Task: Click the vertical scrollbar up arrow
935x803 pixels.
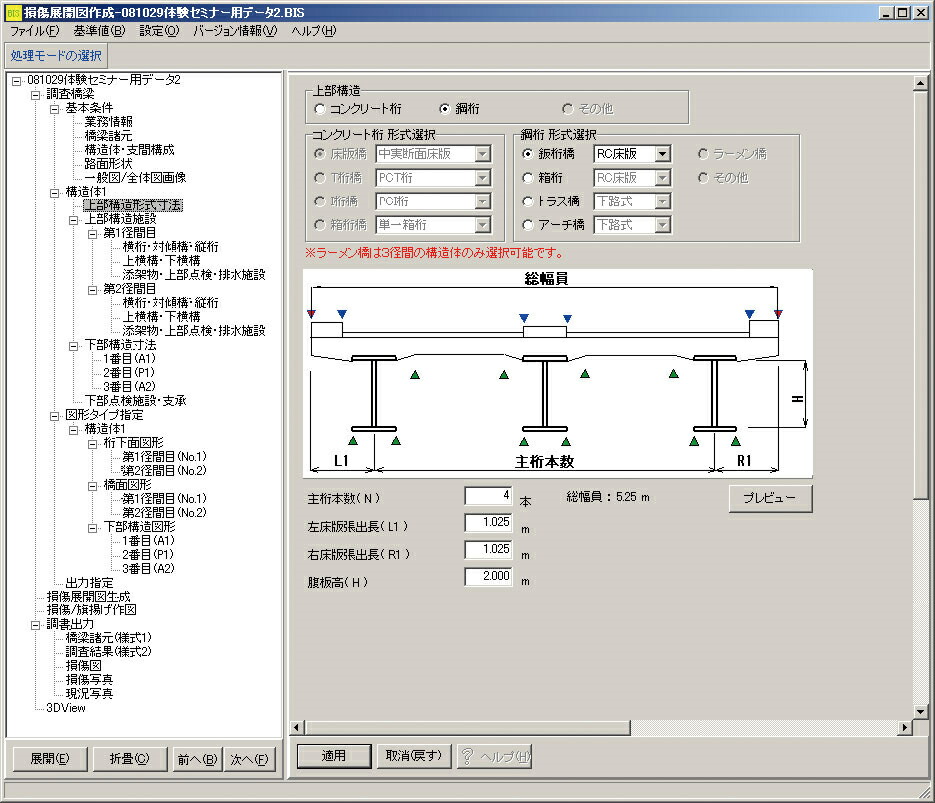Action: [x=920, y=83]
